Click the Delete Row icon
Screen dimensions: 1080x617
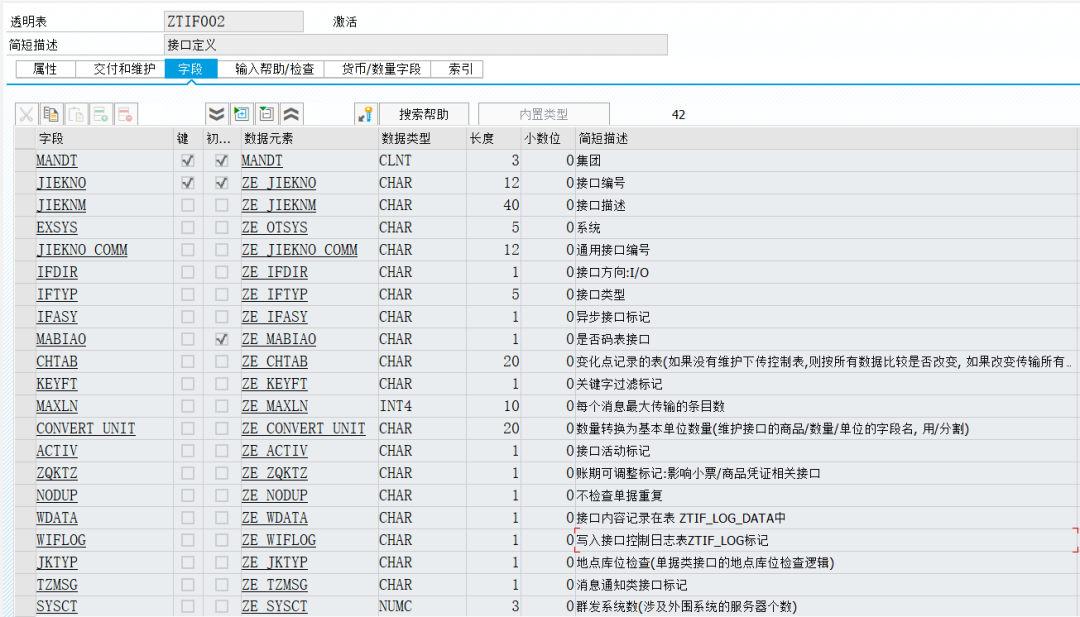point(125,114)
